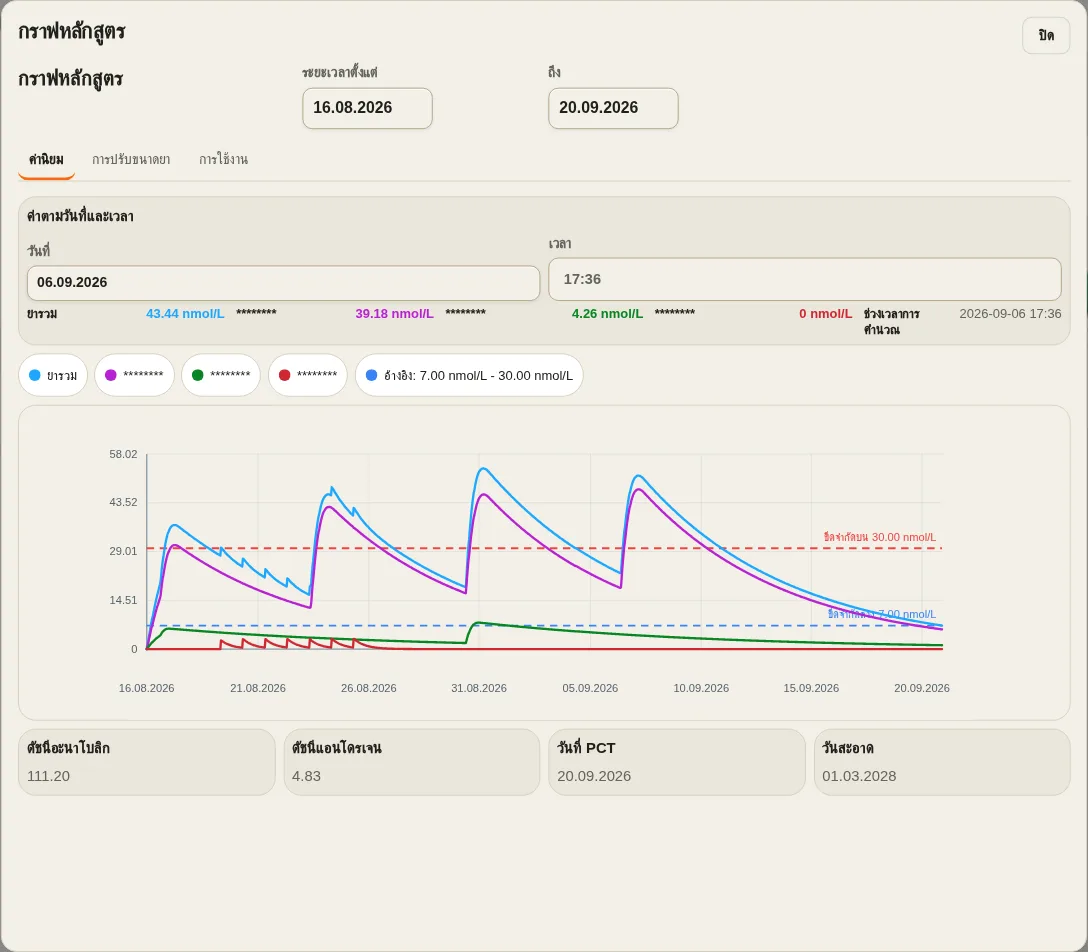Click the 15.09.2026 x-axis date label
The image size is (1088, 952).
tap(811, 688)
